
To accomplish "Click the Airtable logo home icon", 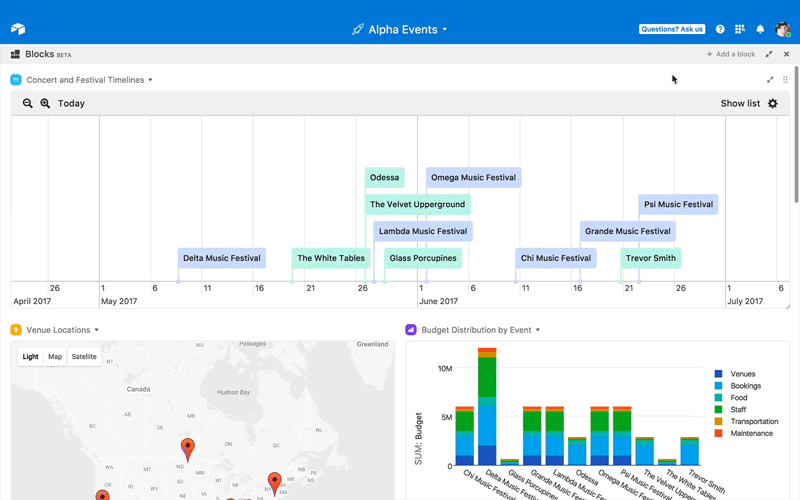I will [18, 29].
